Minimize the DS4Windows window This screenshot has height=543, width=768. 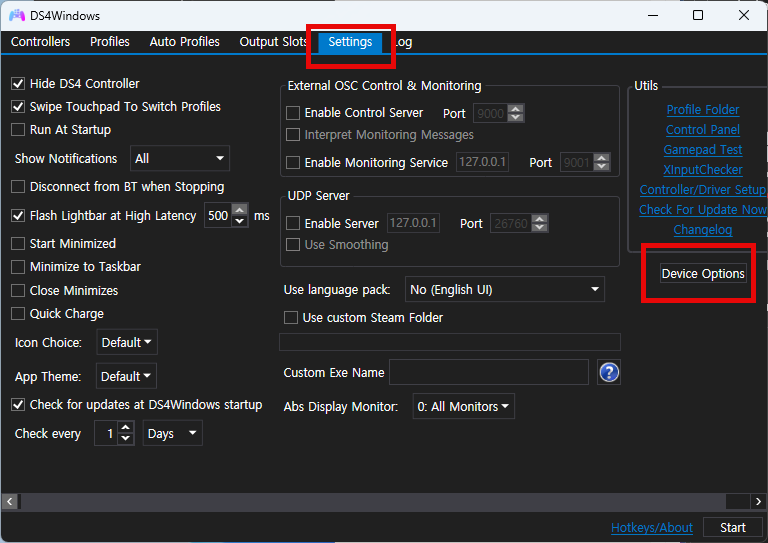tap(653, 15)
